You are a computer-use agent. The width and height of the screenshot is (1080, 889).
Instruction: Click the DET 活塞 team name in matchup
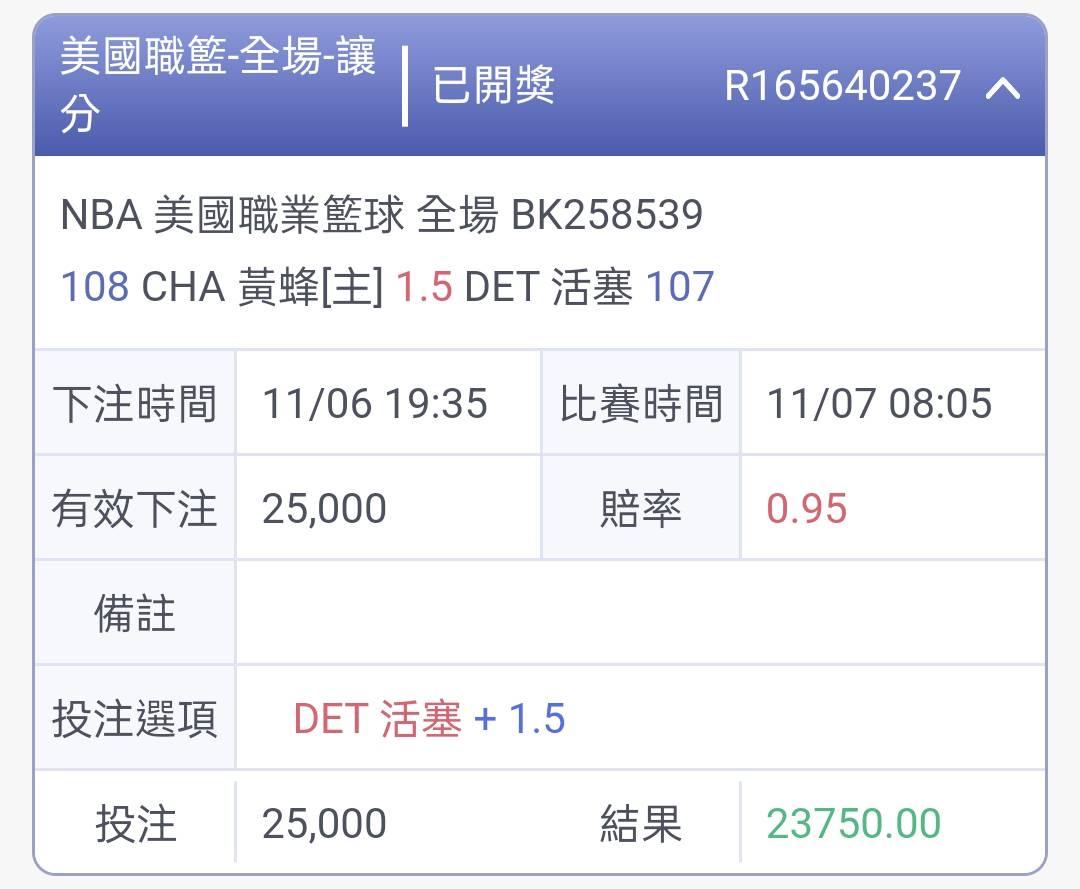548,286
